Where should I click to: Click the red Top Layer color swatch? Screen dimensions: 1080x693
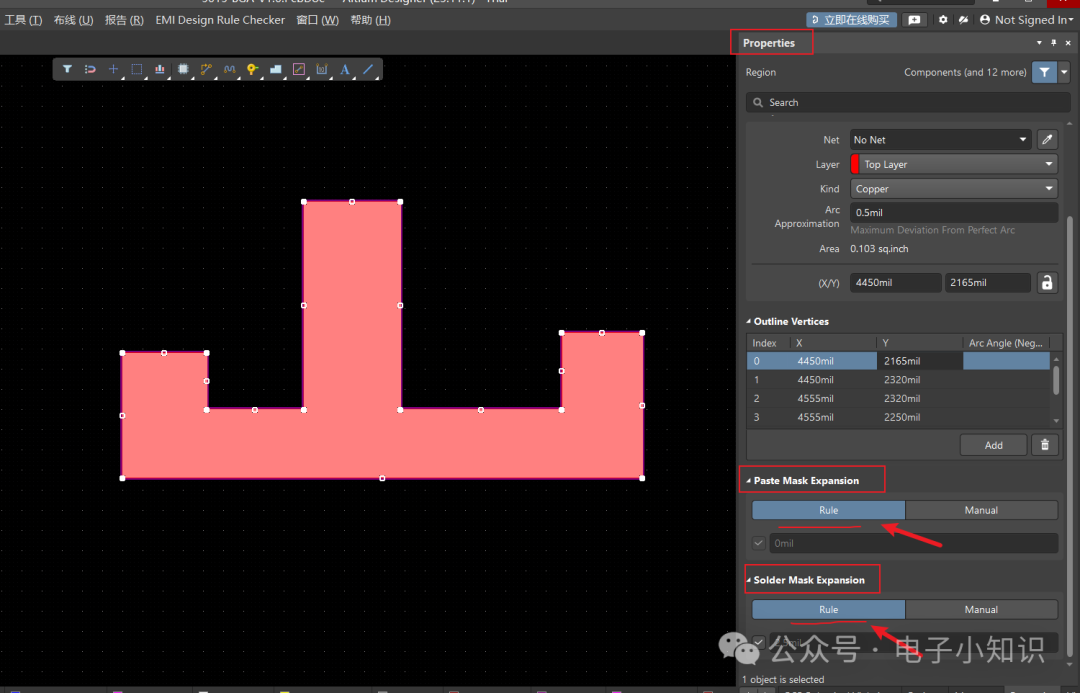click(x=855, y=165)
